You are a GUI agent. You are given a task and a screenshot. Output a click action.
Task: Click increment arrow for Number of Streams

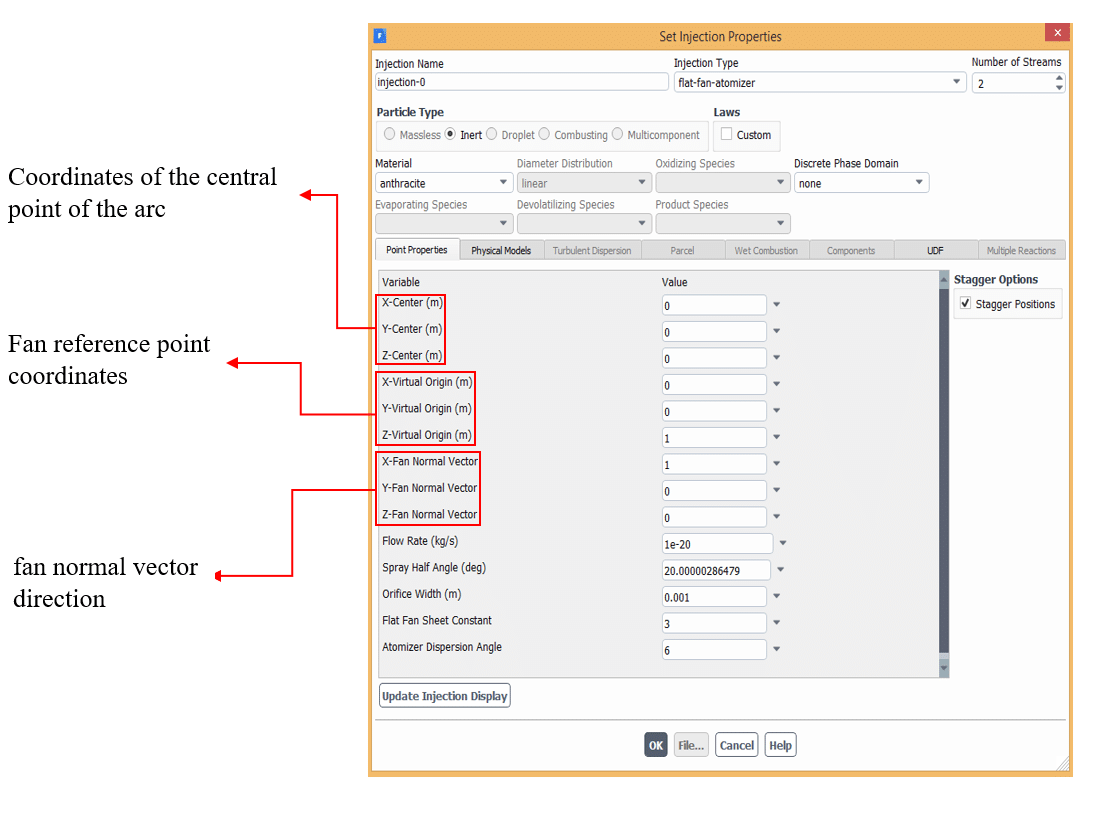(1059, 79)
